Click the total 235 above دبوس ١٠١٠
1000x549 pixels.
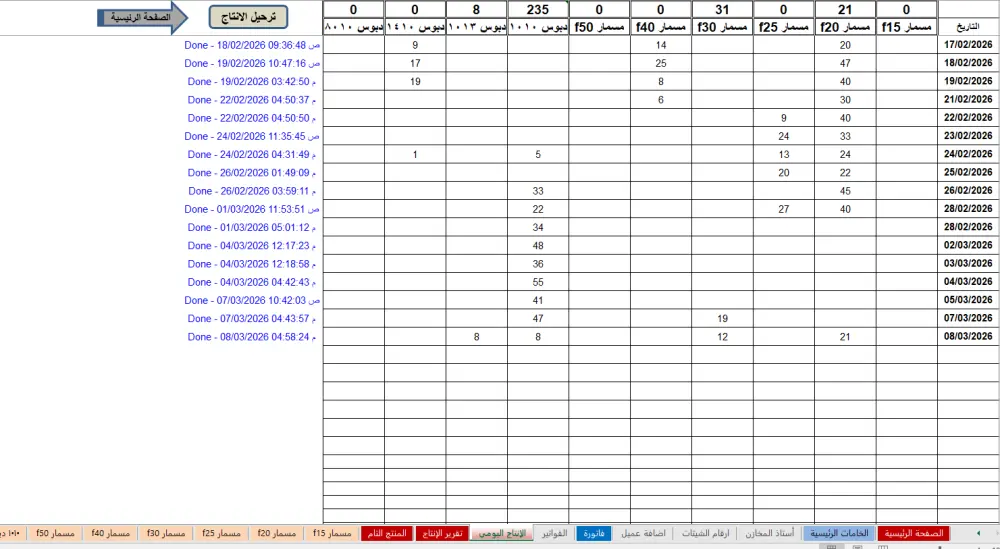coord(538,10)
